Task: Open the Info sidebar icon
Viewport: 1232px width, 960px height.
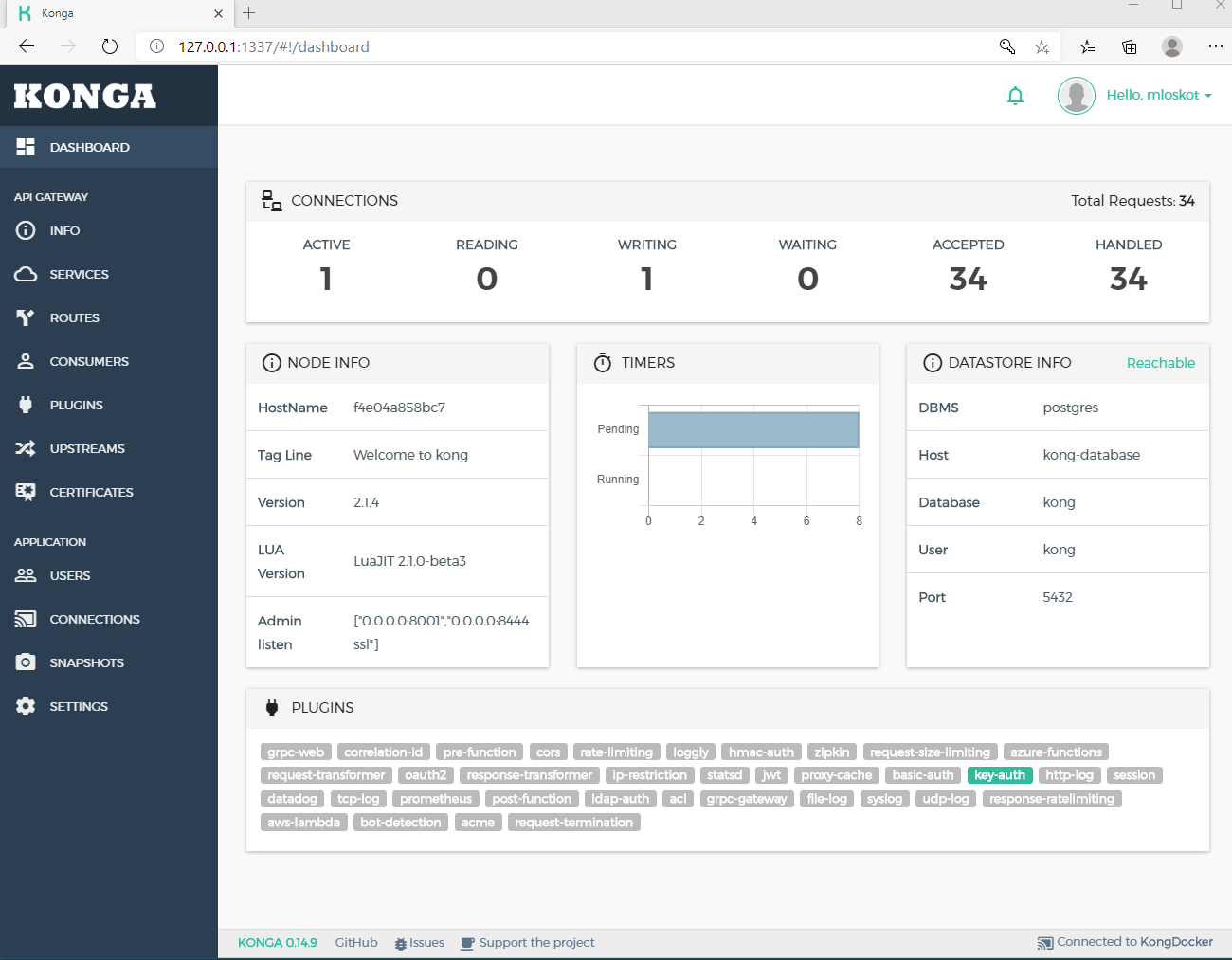Action: (27, 230)
